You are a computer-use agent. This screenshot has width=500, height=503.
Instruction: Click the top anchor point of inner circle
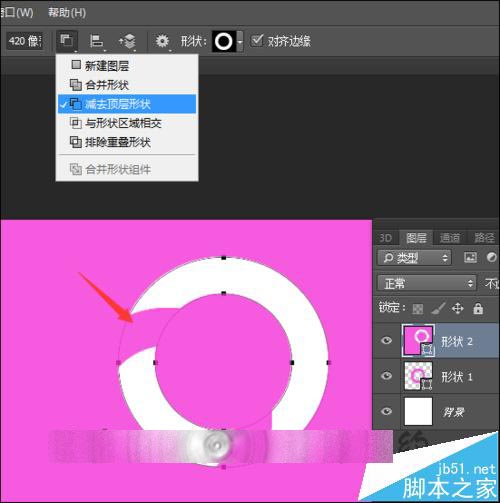(224, 293)
